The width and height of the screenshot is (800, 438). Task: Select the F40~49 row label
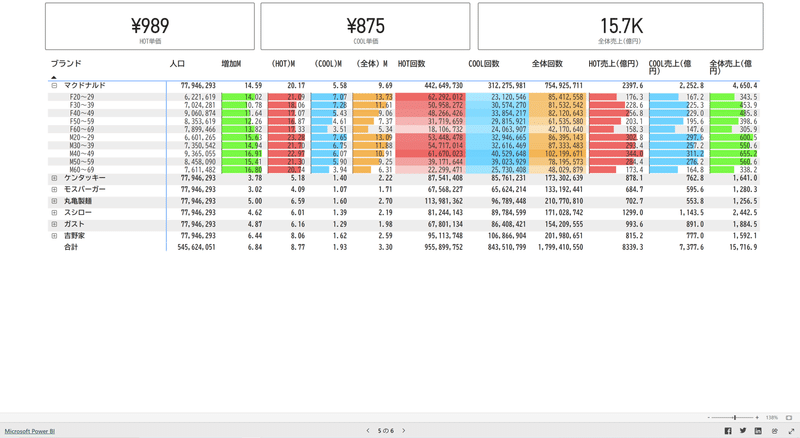(x=82, y=113)
